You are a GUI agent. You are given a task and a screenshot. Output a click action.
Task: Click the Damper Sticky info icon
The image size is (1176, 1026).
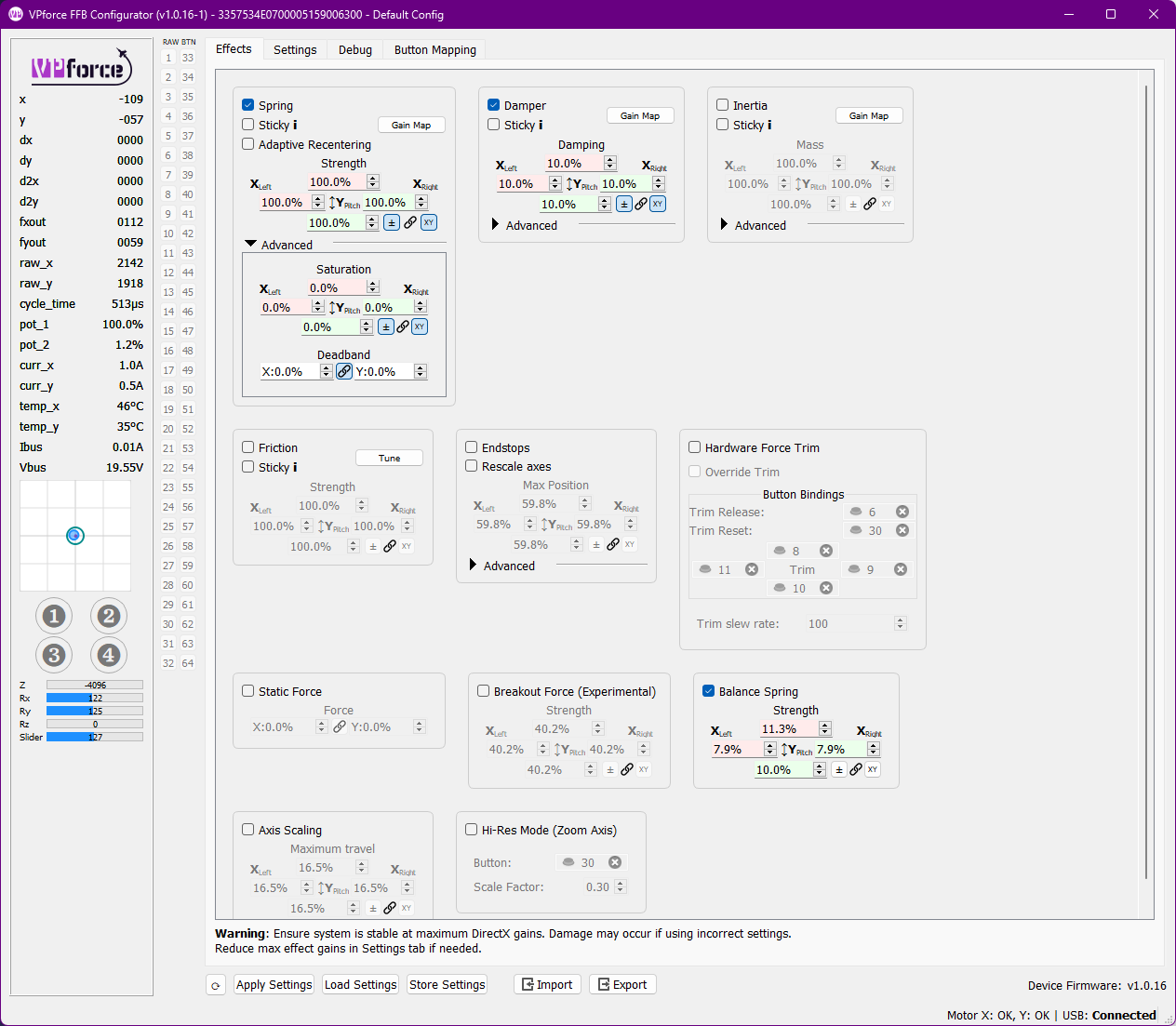point(541,125)
